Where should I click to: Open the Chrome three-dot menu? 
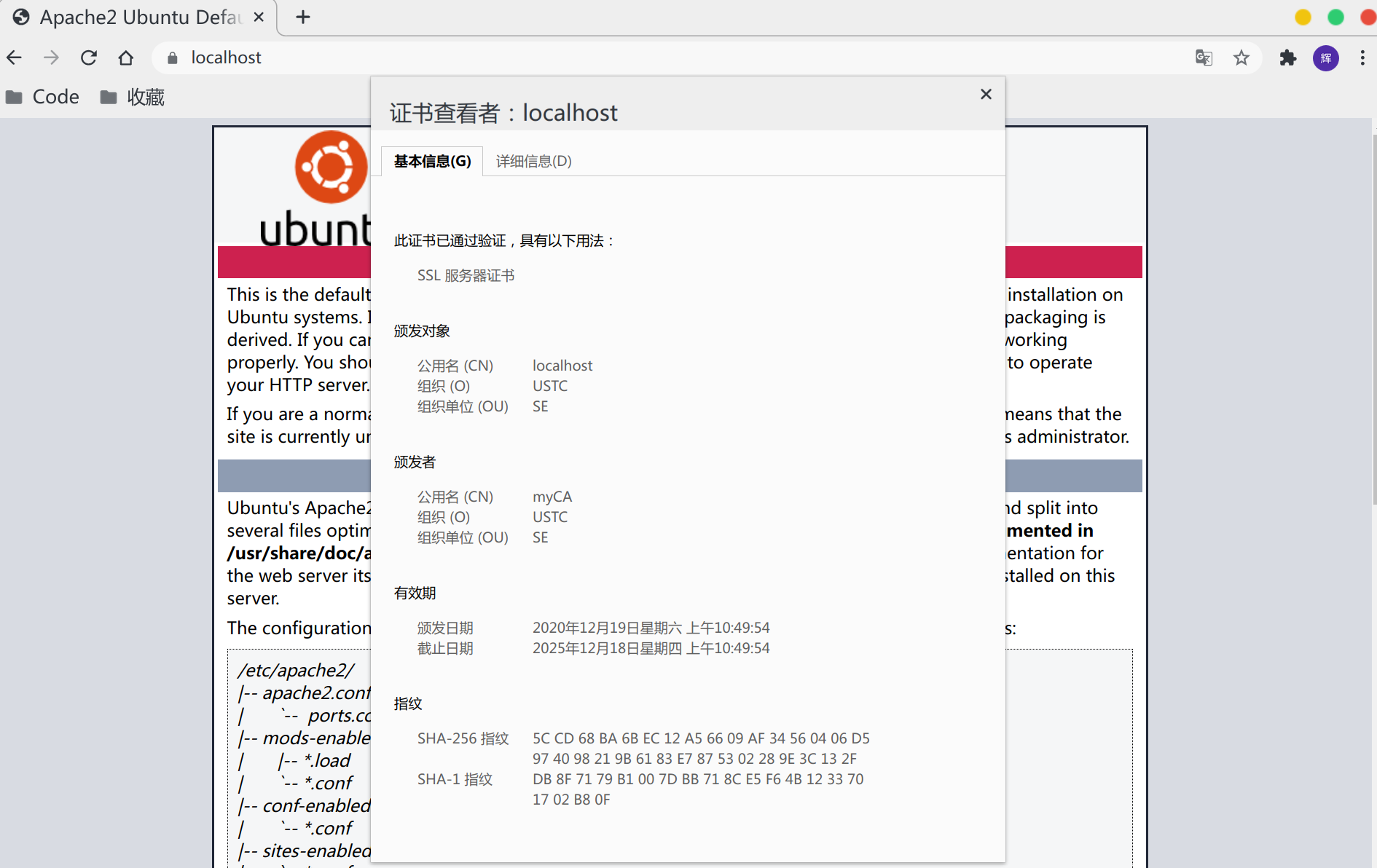coord(1362,58)
